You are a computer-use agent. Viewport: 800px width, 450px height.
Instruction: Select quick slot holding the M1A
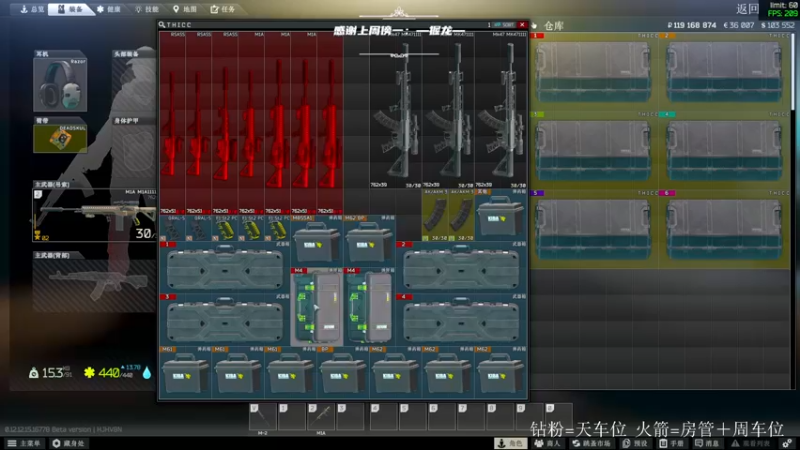tap(321, 416)
